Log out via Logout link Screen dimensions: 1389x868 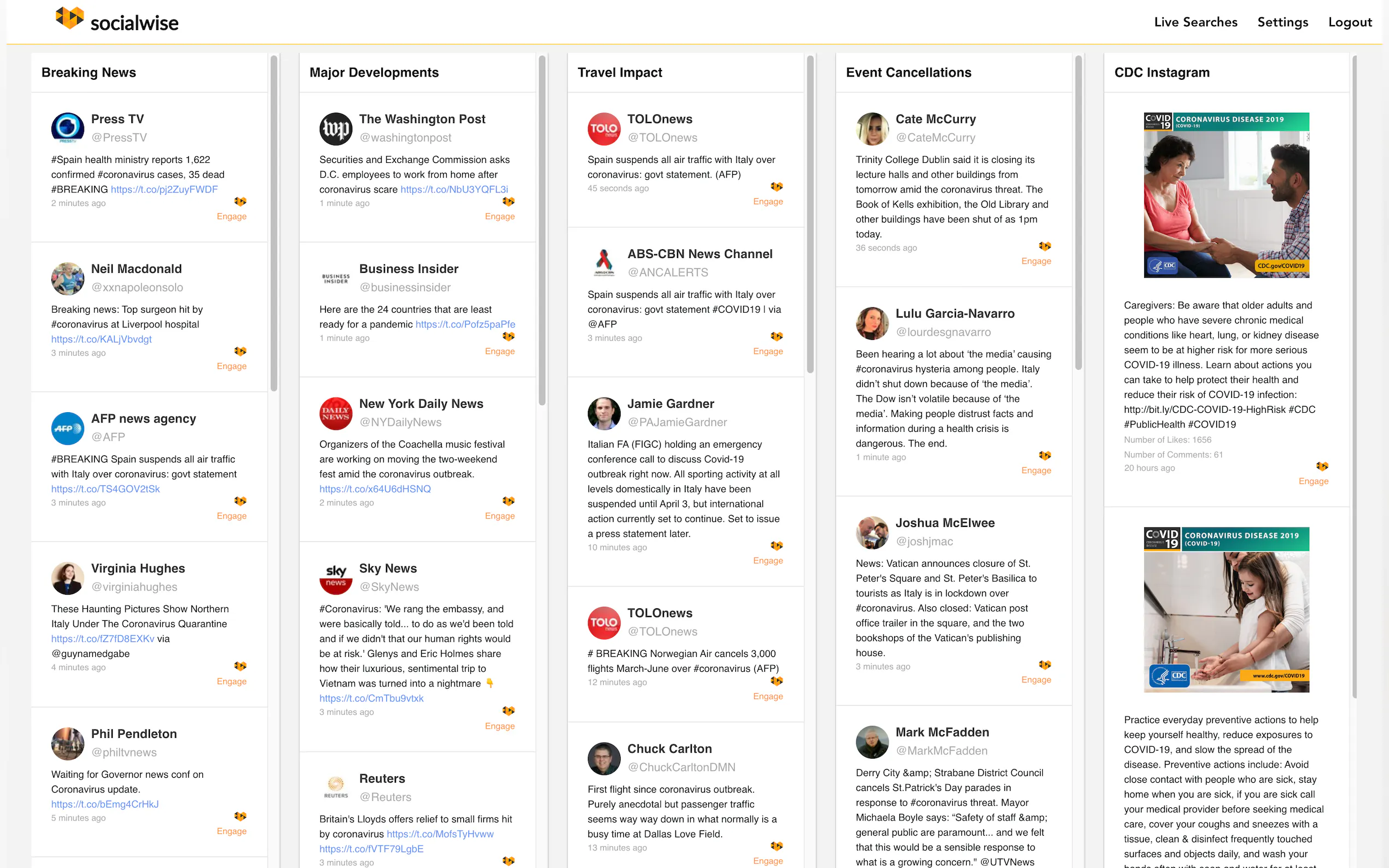pos(1350,22)
